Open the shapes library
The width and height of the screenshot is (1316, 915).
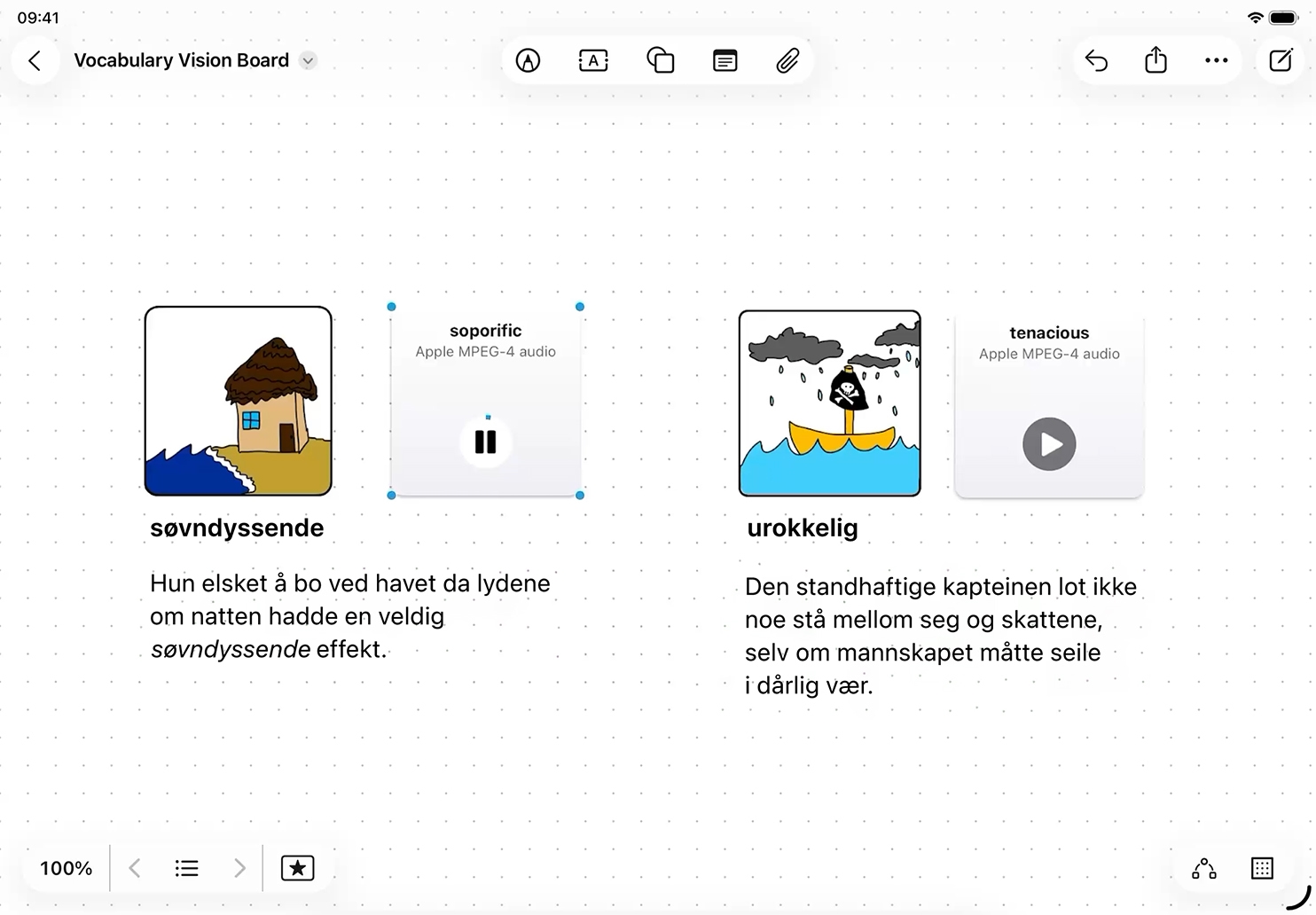coord(660,60)
